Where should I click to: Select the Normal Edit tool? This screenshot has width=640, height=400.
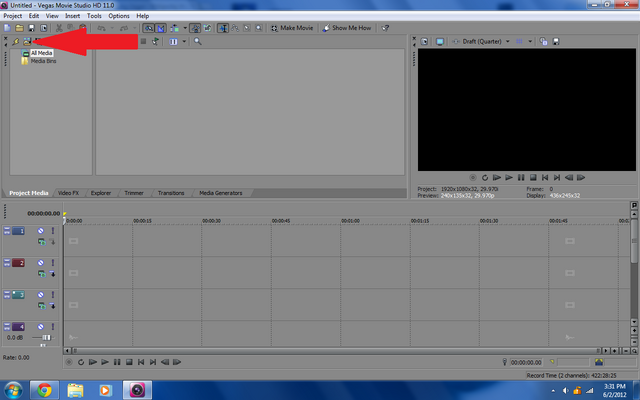223,28
